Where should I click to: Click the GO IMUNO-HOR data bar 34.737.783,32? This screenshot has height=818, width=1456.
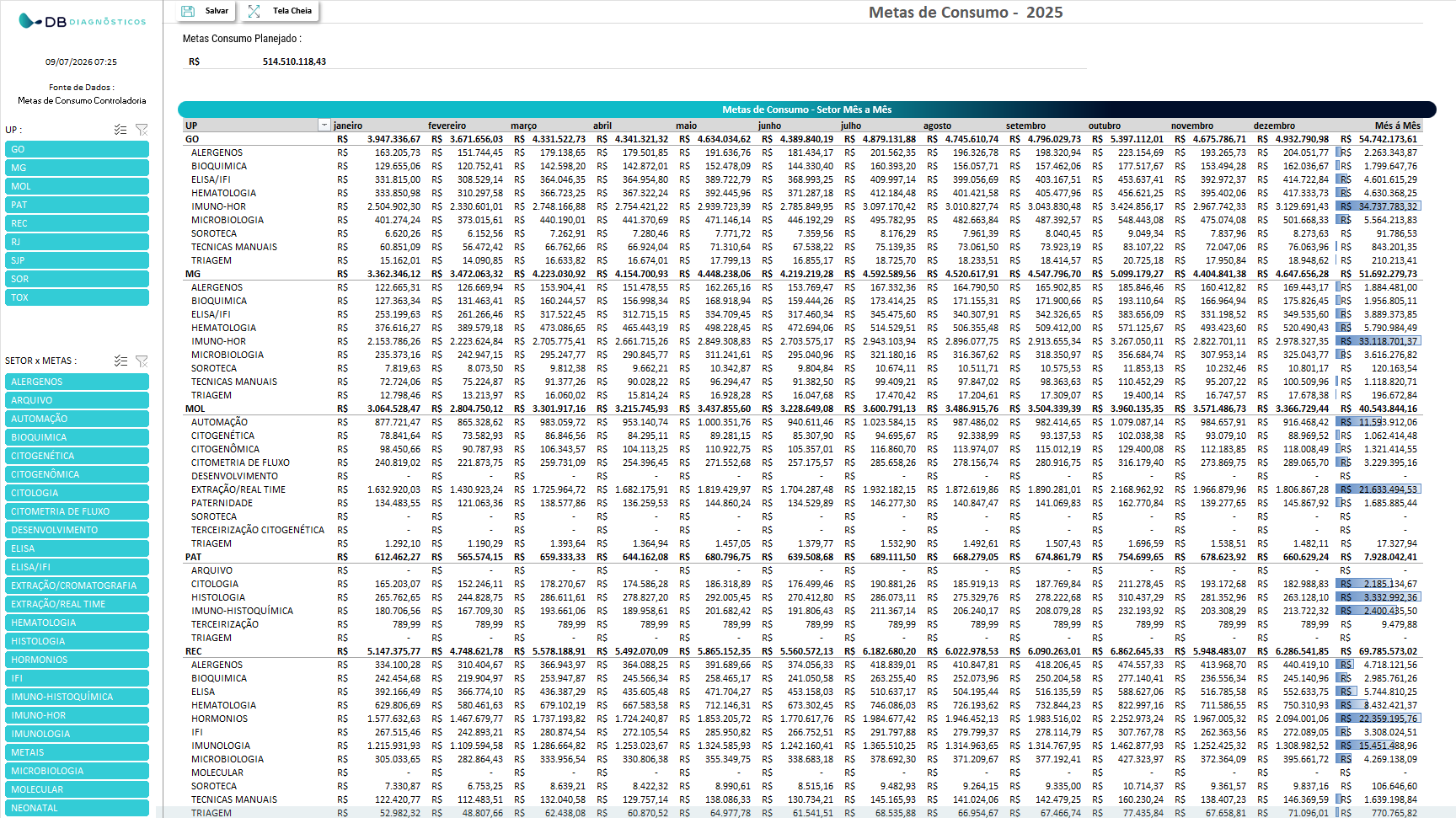(1377, 206)
